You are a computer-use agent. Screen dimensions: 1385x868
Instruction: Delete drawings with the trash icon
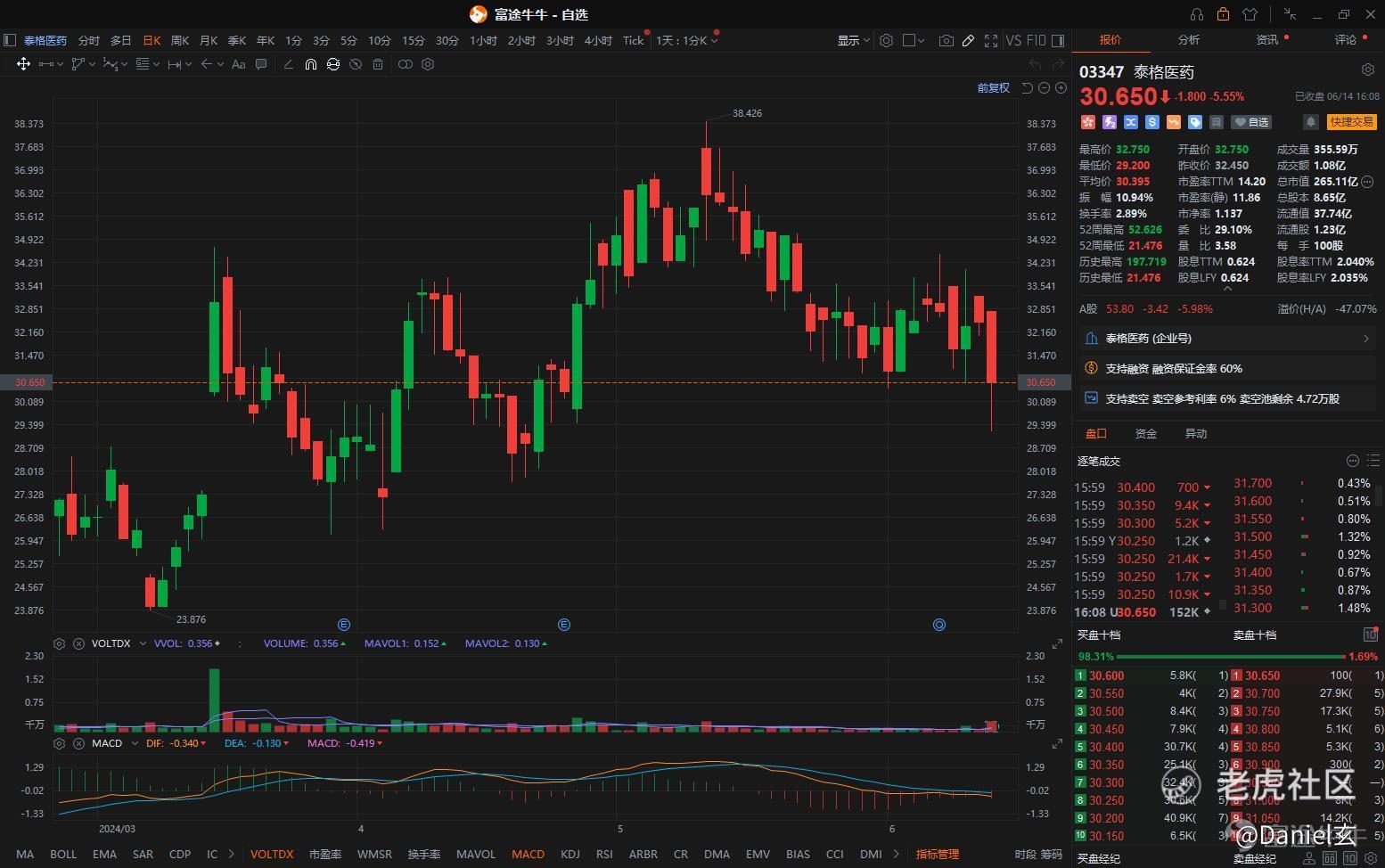(378, 64)
